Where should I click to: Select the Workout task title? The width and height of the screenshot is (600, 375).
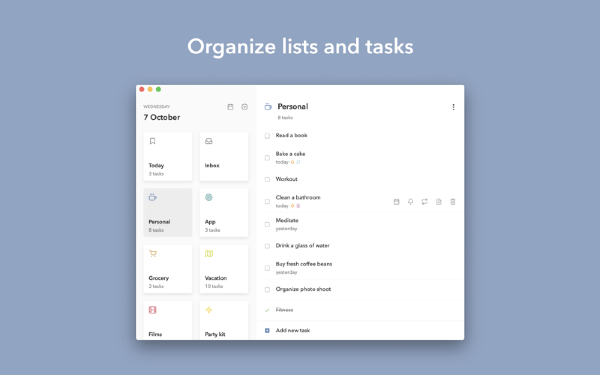point(287,179)
